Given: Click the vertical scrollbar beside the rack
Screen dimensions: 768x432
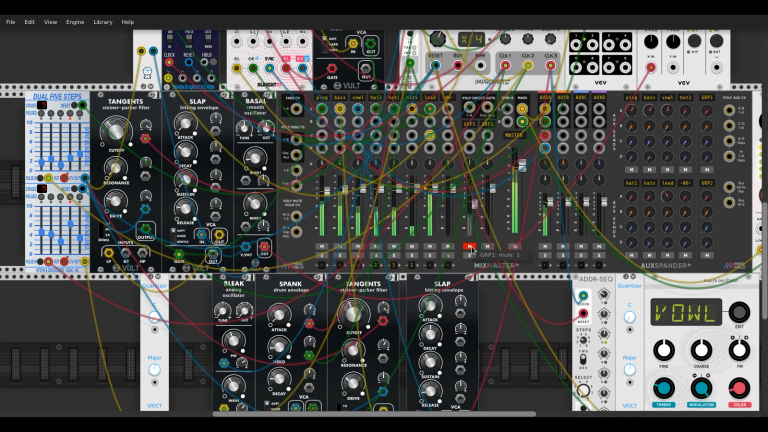Looking at the screenshot, I should [765, 262].
